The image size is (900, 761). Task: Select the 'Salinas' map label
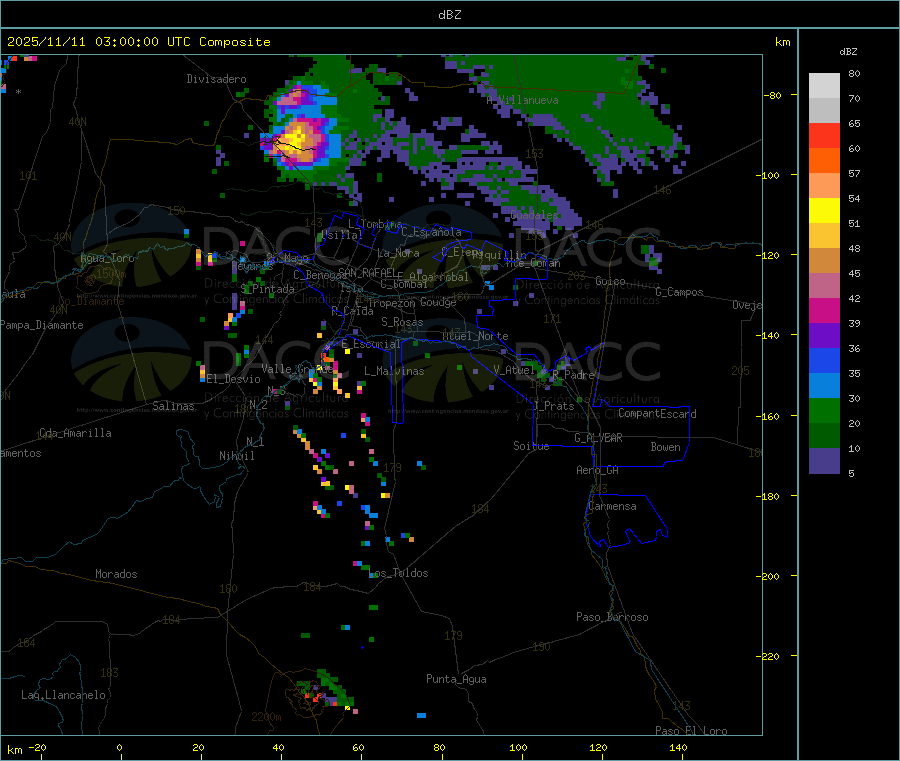[173, 406]
